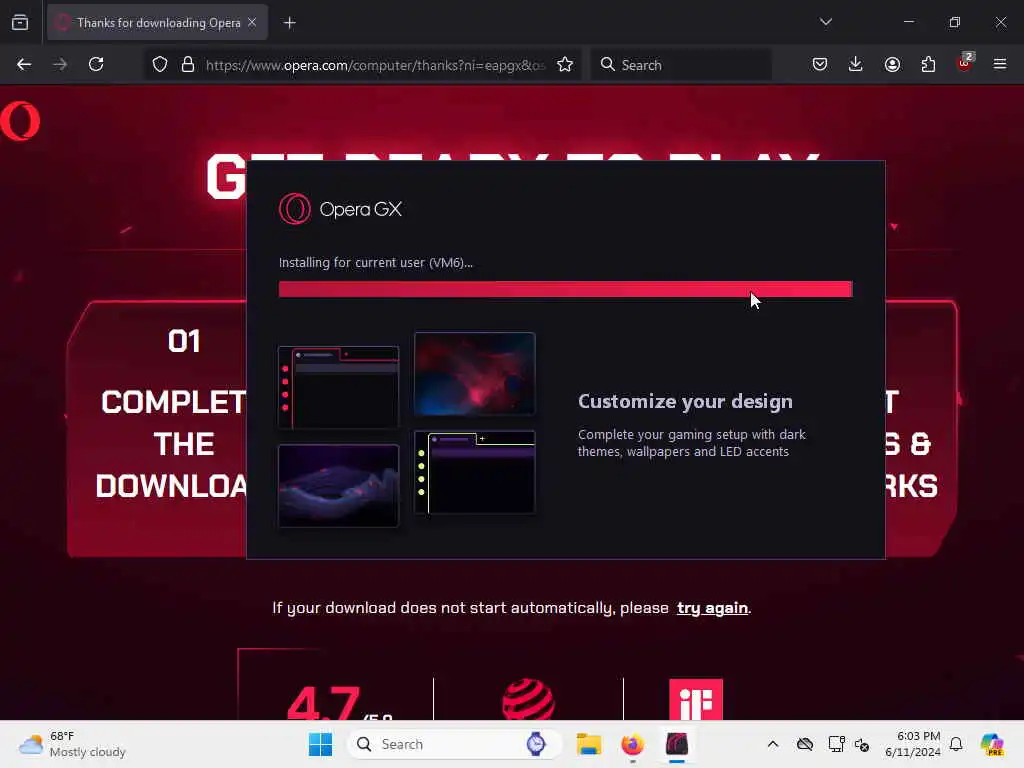The image size is (1024, 768).
Task: Expand the list all tabs chevron
Action: coord(825,22)
